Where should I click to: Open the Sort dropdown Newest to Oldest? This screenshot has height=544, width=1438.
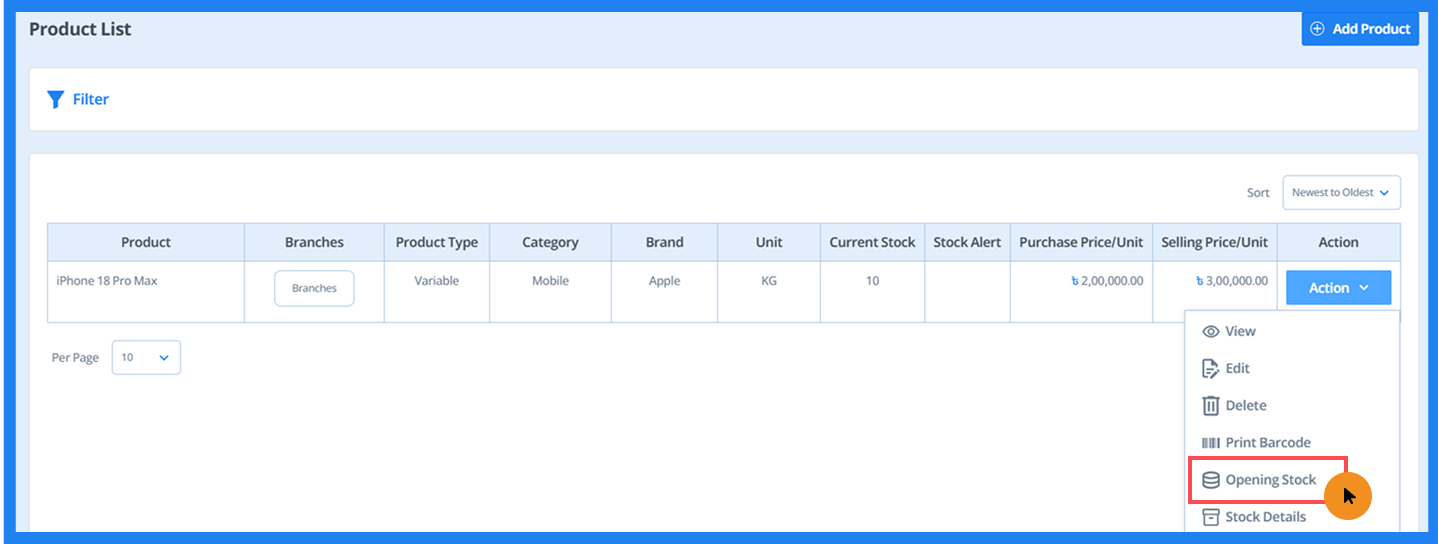pos(1340,193)
